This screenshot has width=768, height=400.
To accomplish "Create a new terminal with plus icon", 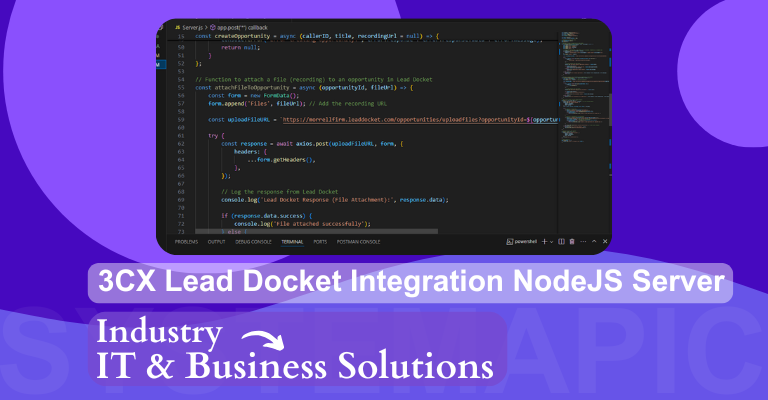I will [x=544, y=241].
